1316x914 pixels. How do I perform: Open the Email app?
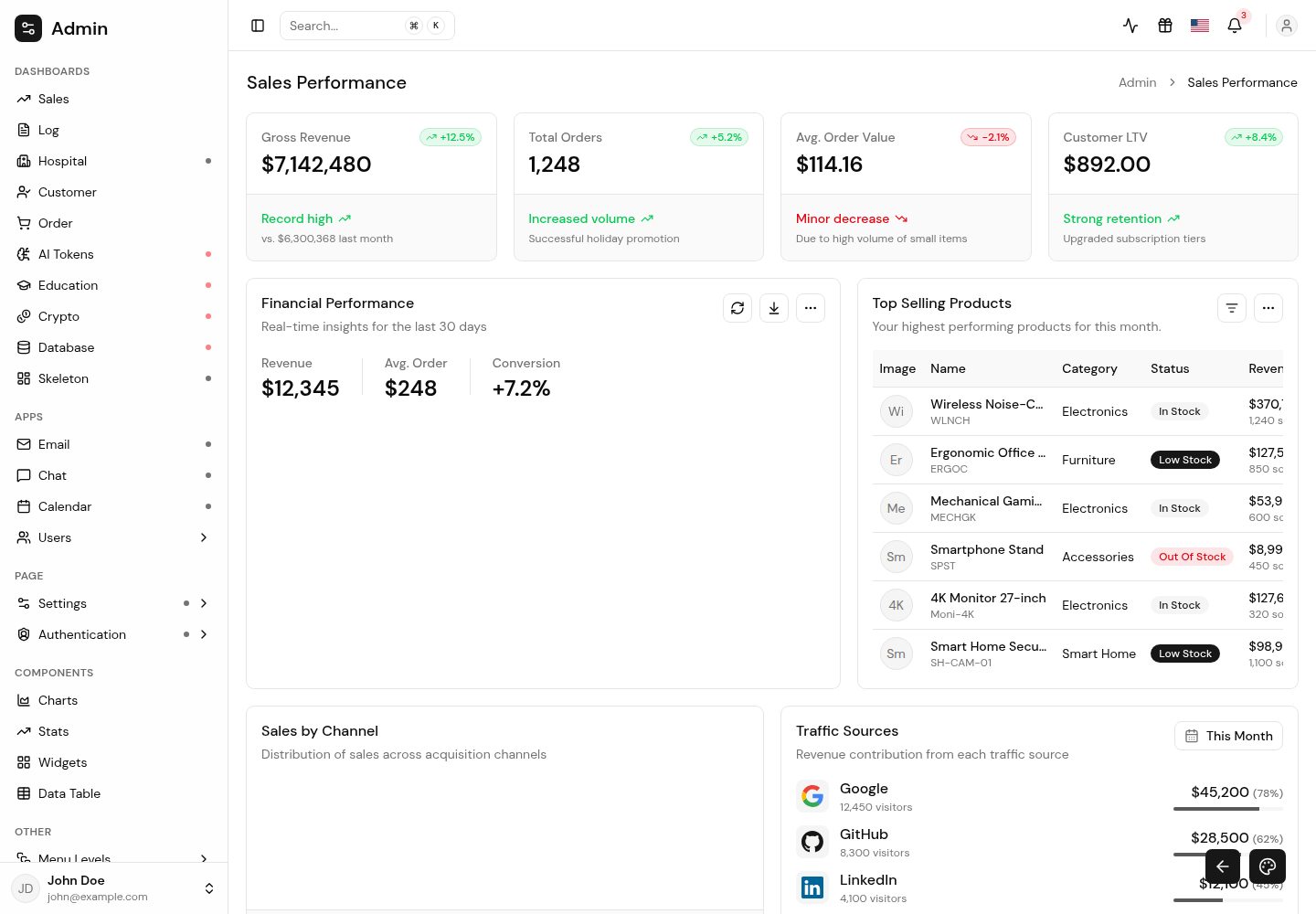(114, 444)
